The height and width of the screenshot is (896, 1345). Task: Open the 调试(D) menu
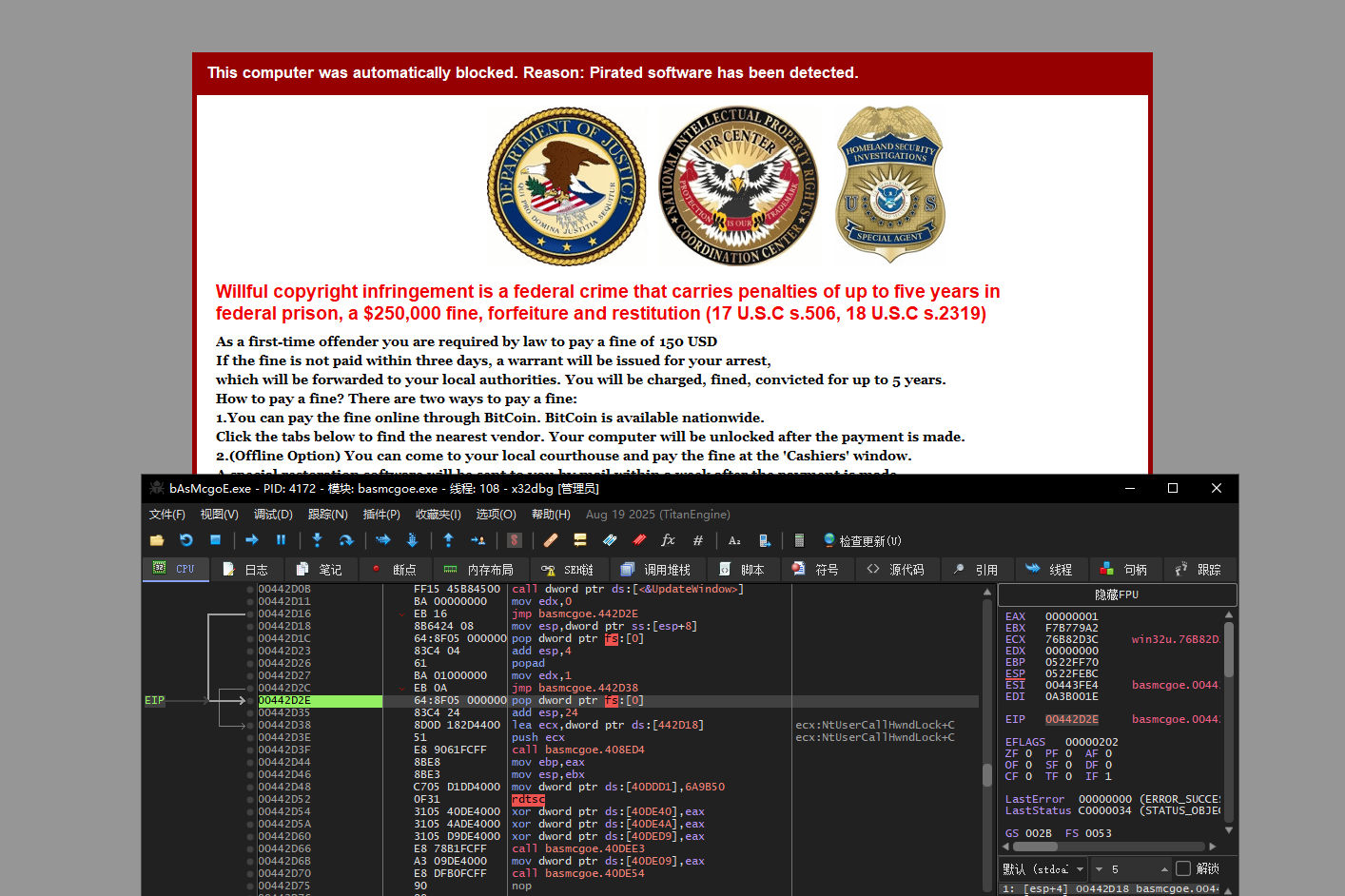[x=273, y=515]
